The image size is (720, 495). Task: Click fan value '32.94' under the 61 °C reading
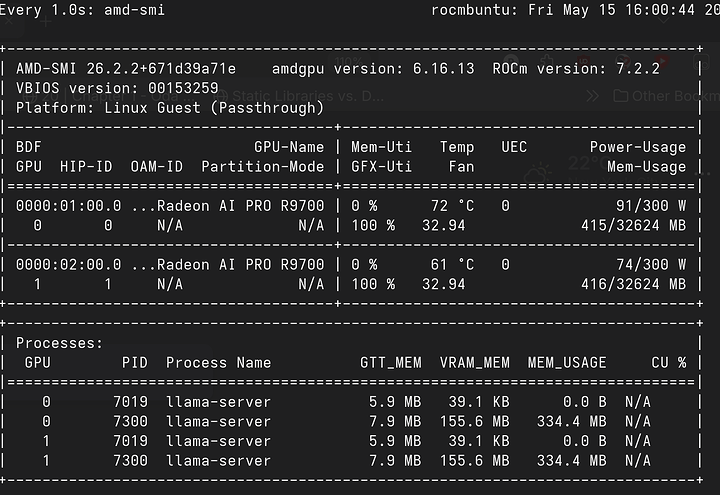click(x=443, y=284)
